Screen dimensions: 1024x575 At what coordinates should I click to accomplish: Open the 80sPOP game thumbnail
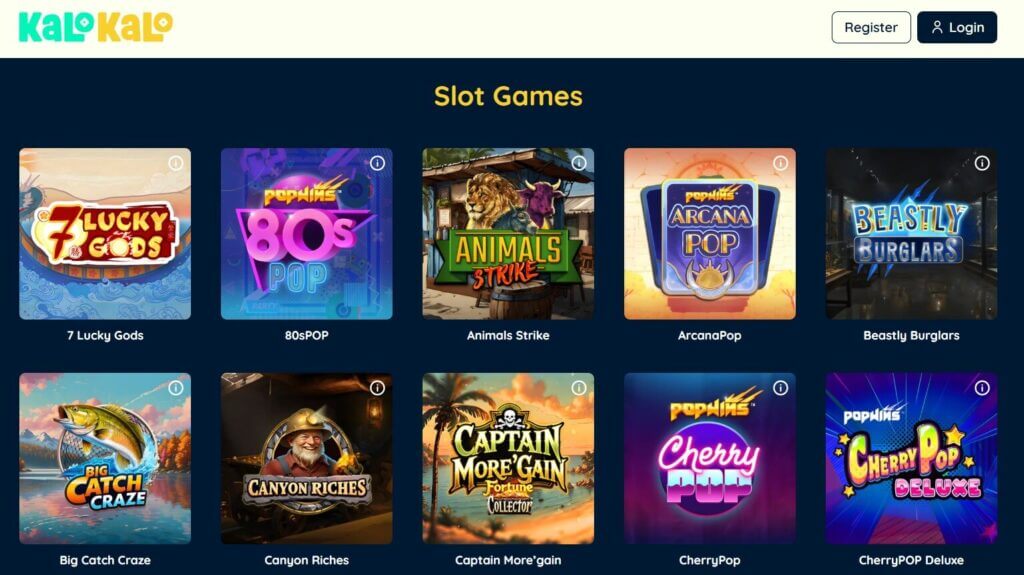point(307,234)
